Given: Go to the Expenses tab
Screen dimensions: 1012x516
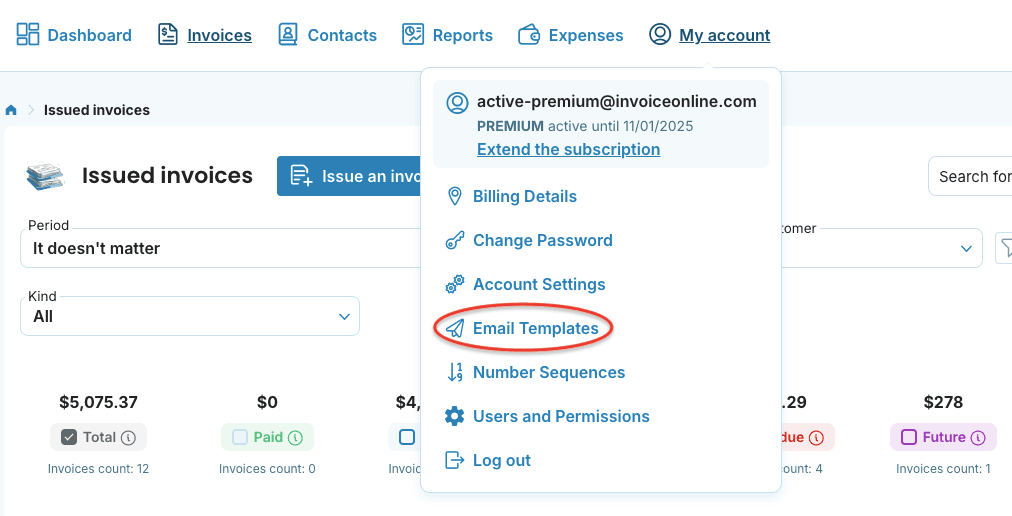Looking at the screenshot, I should click(x=571, y=35).
